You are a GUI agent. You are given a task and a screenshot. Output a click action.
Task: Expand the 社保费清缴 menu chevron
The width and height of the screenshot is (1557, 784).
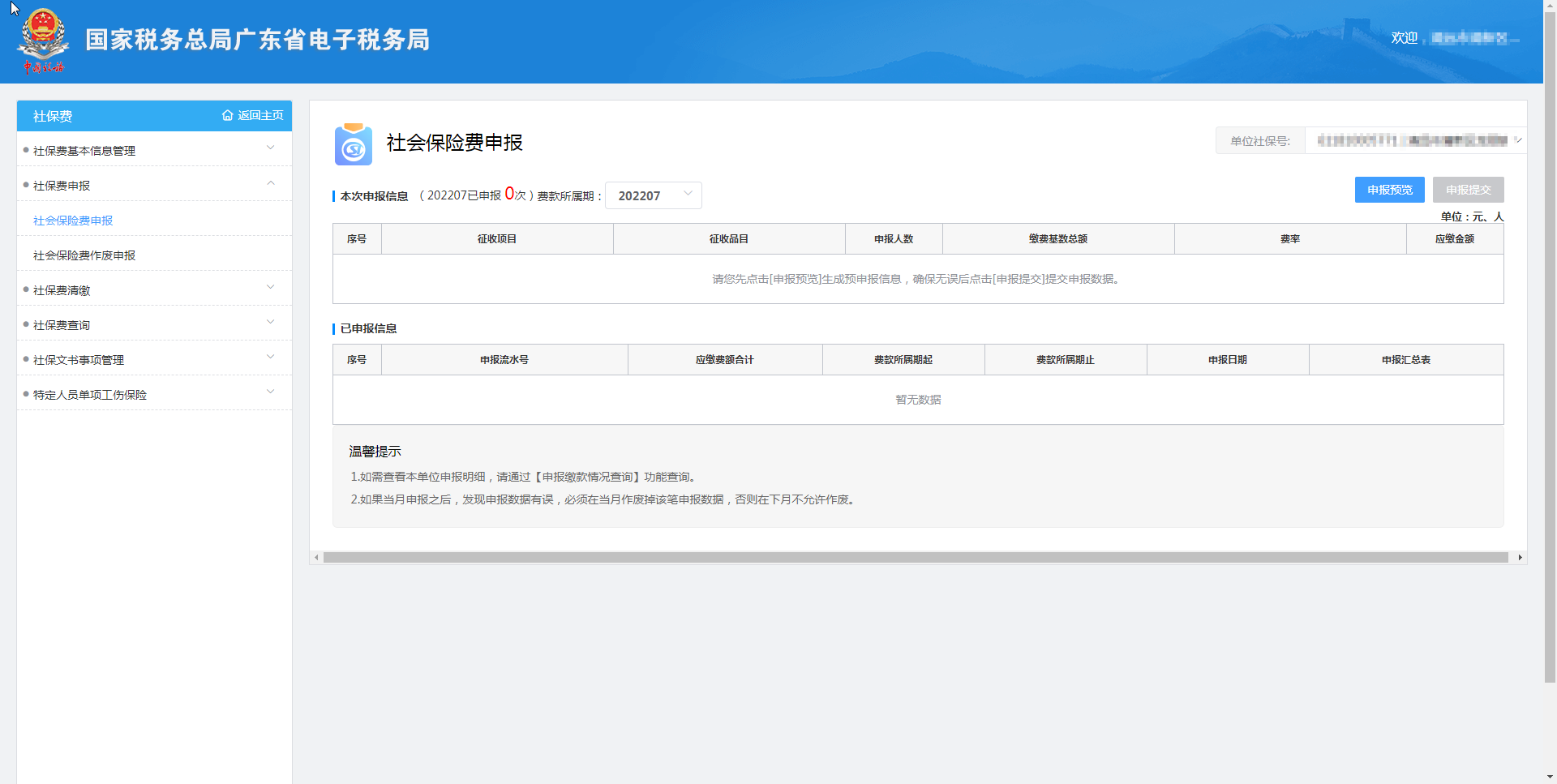pos(271,287)
